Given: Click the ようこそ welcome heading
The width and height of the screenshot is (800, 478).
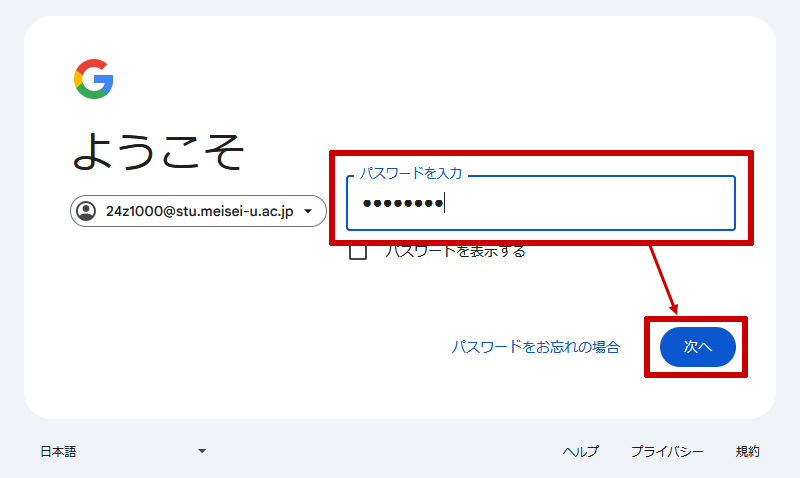Looking at the screenshot, I should (159, 151).
